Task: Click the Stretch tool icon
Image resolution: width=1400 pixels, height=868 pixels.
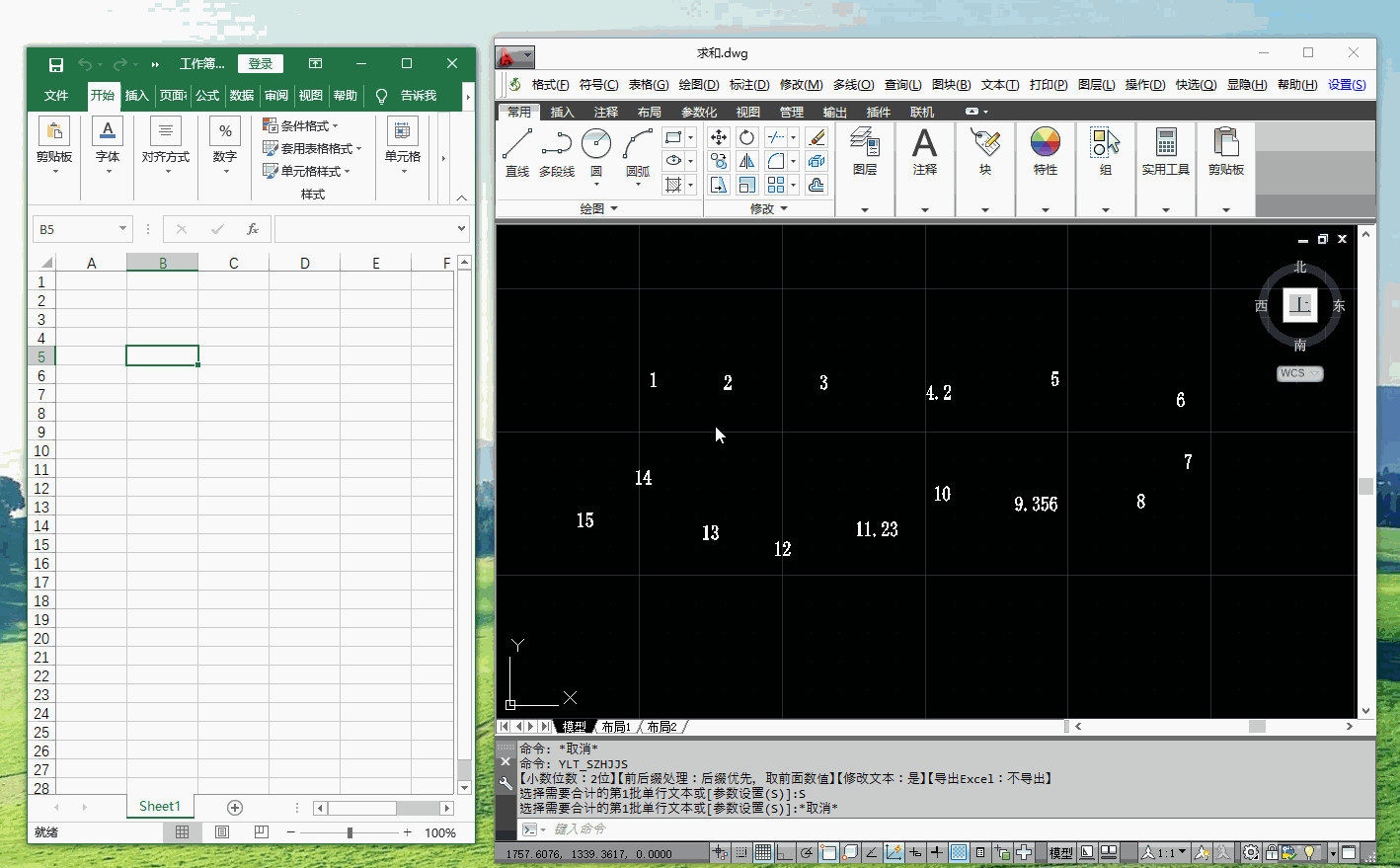Action: [719, 185]
